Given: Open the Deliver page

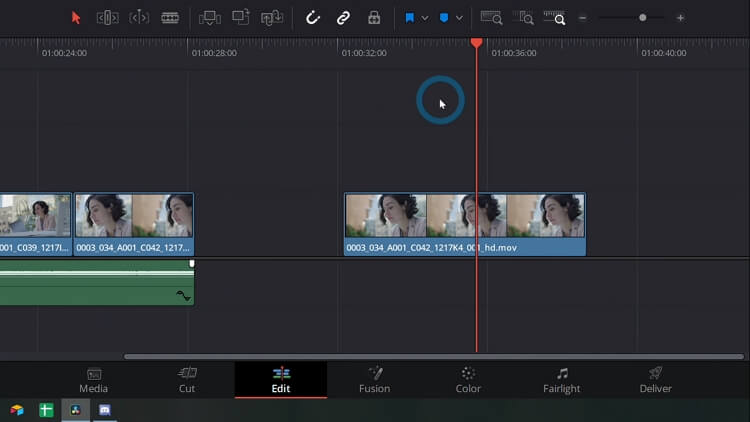Looking at the screenshot, I should 655,380.
